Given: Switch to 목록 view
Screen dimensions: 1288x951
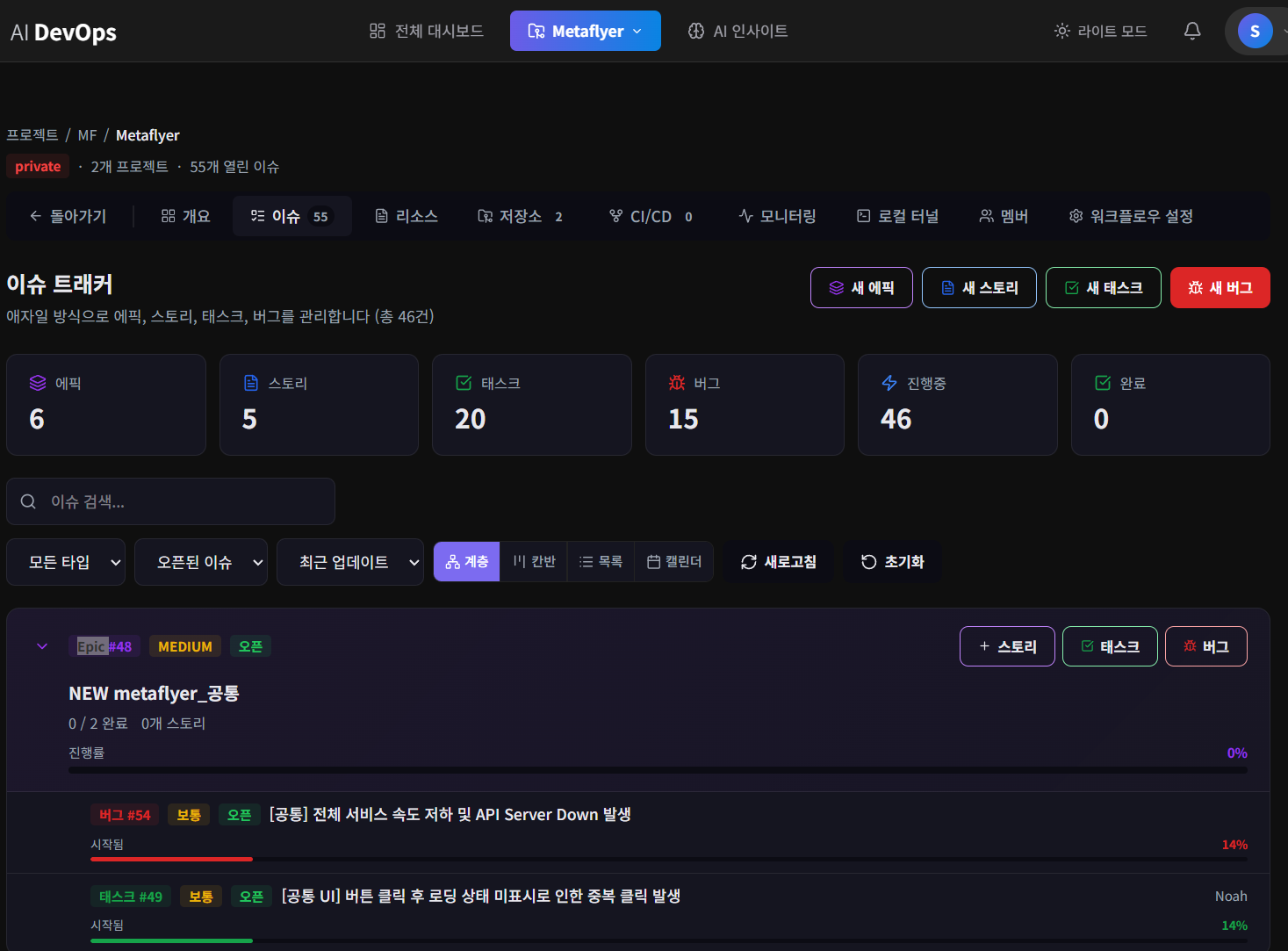Looking at the screenshot, I should (x=601, y=562).
